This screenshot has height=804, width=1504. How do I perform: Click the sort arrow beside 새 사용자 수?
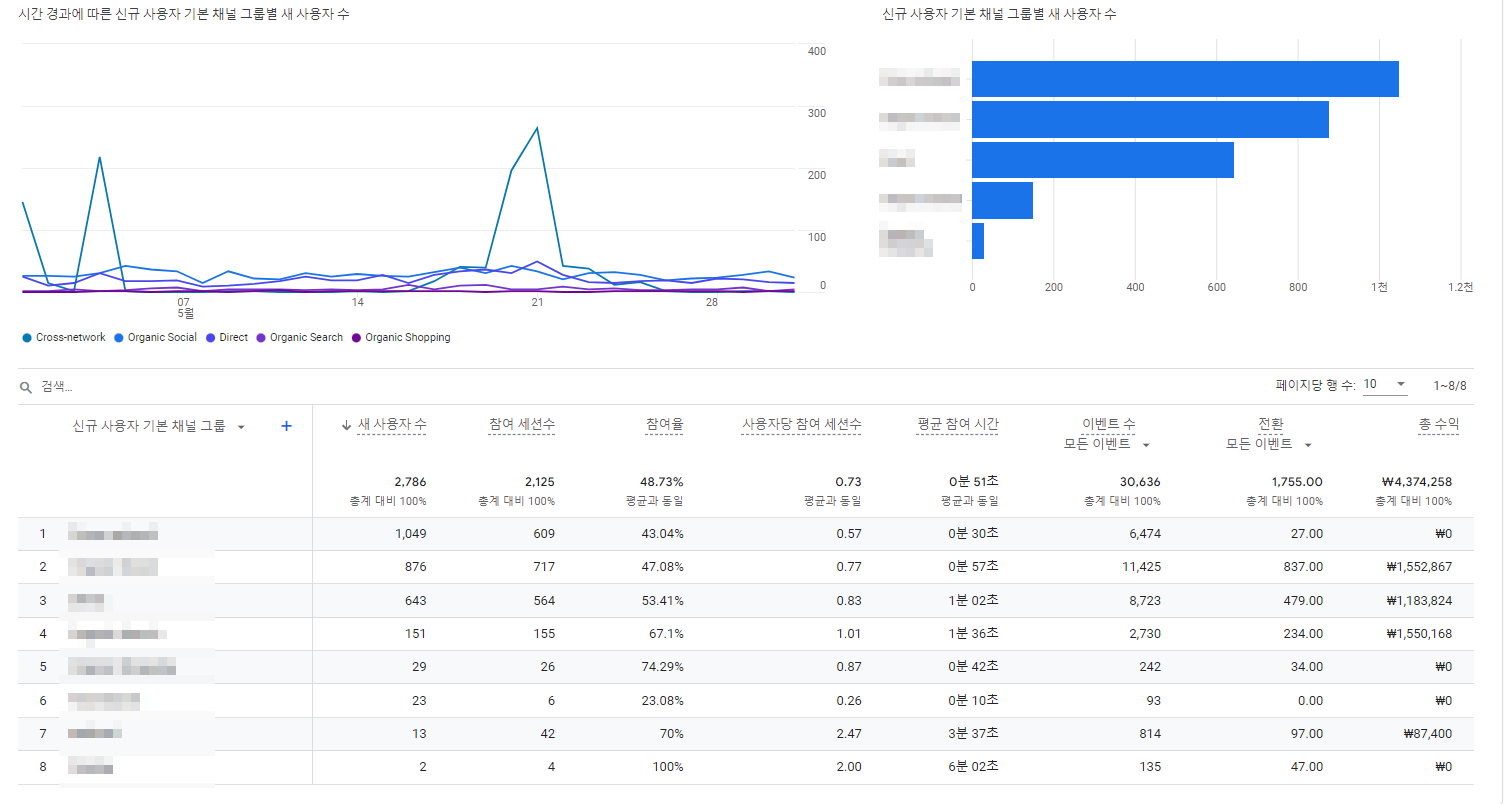(347, 425)
